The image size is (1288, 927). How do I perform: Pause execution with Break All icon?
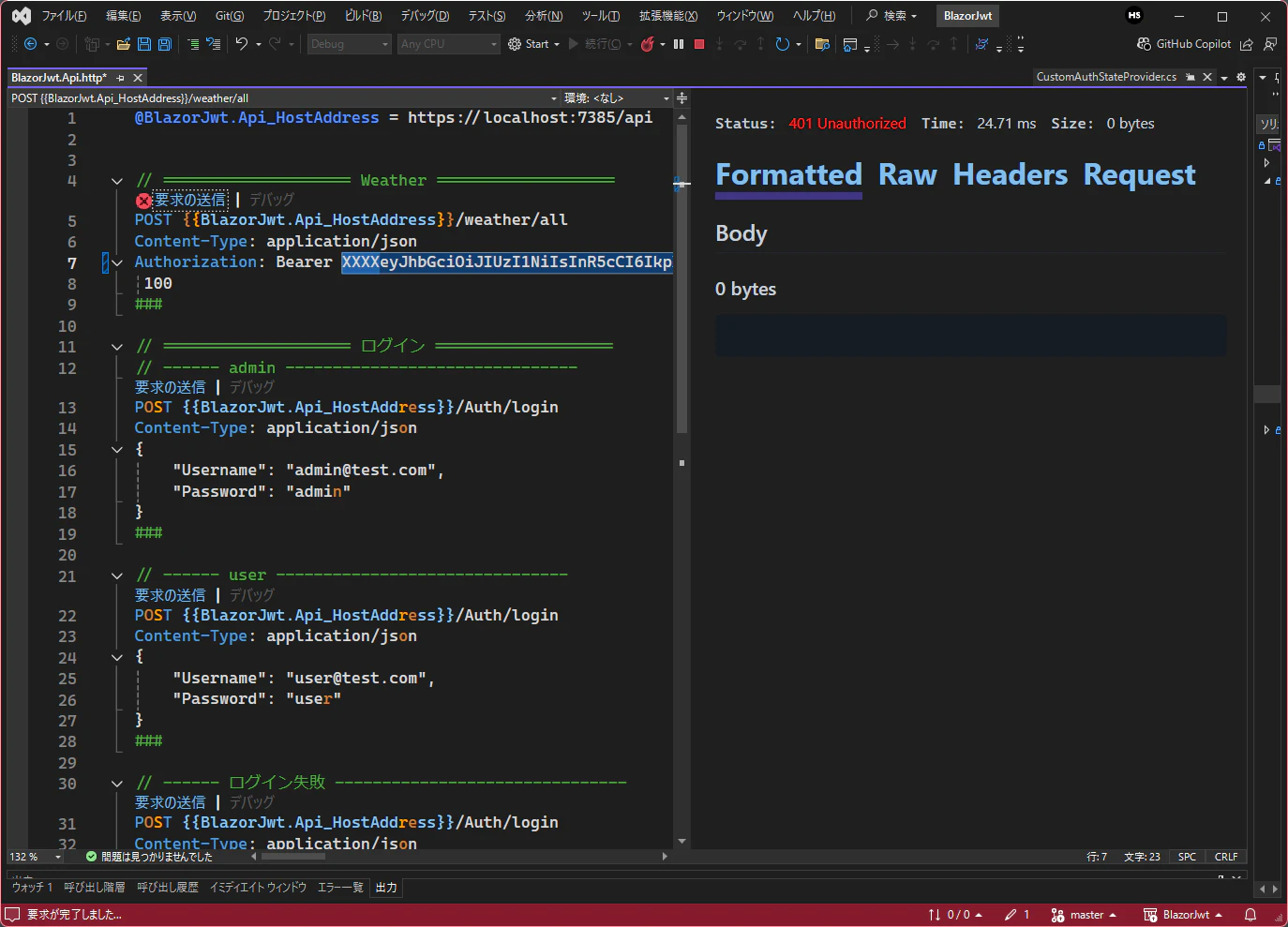(x=679, y=44)
